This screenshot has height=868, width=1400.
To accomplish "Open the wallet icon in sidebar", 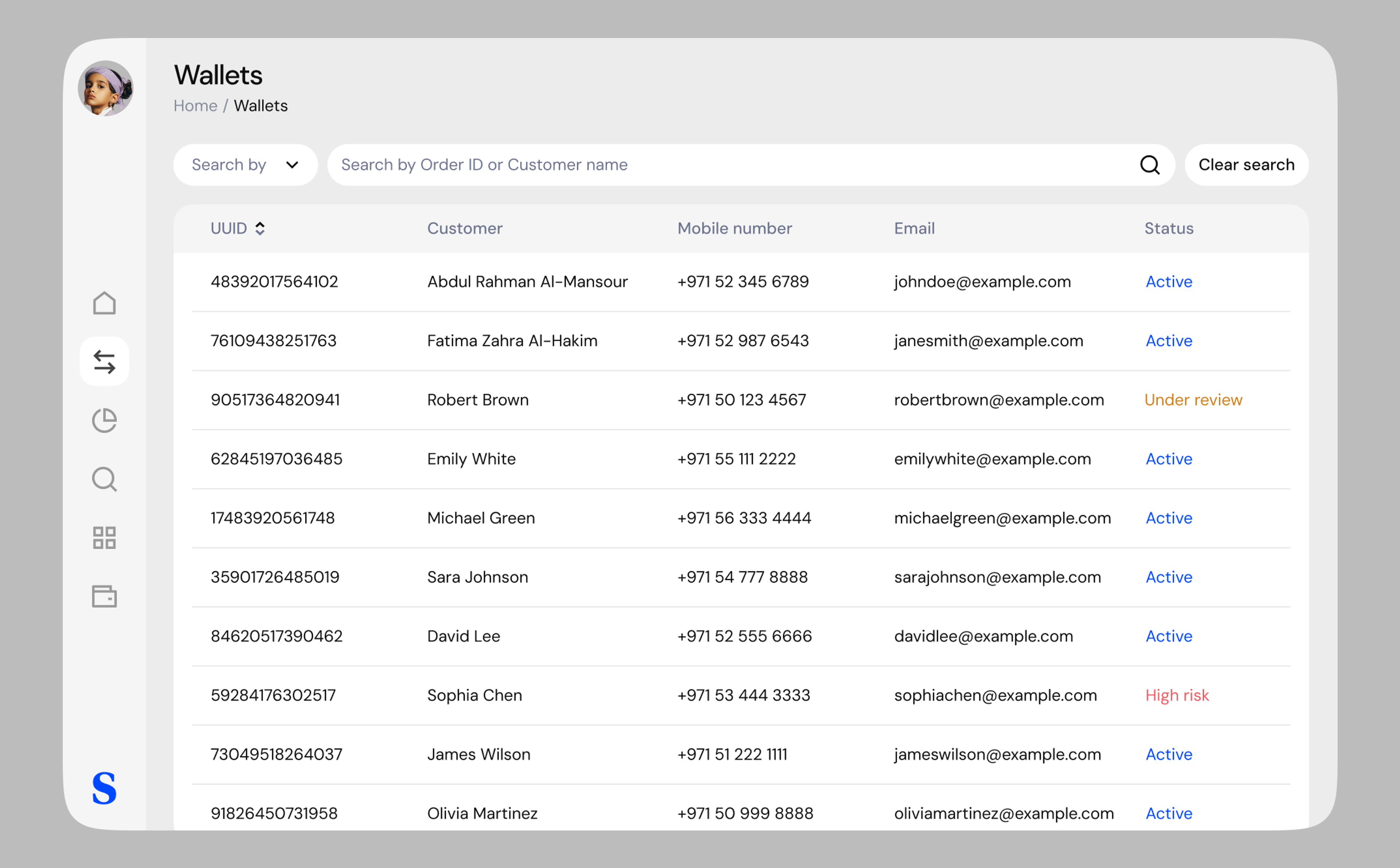I will click(105, 596).
